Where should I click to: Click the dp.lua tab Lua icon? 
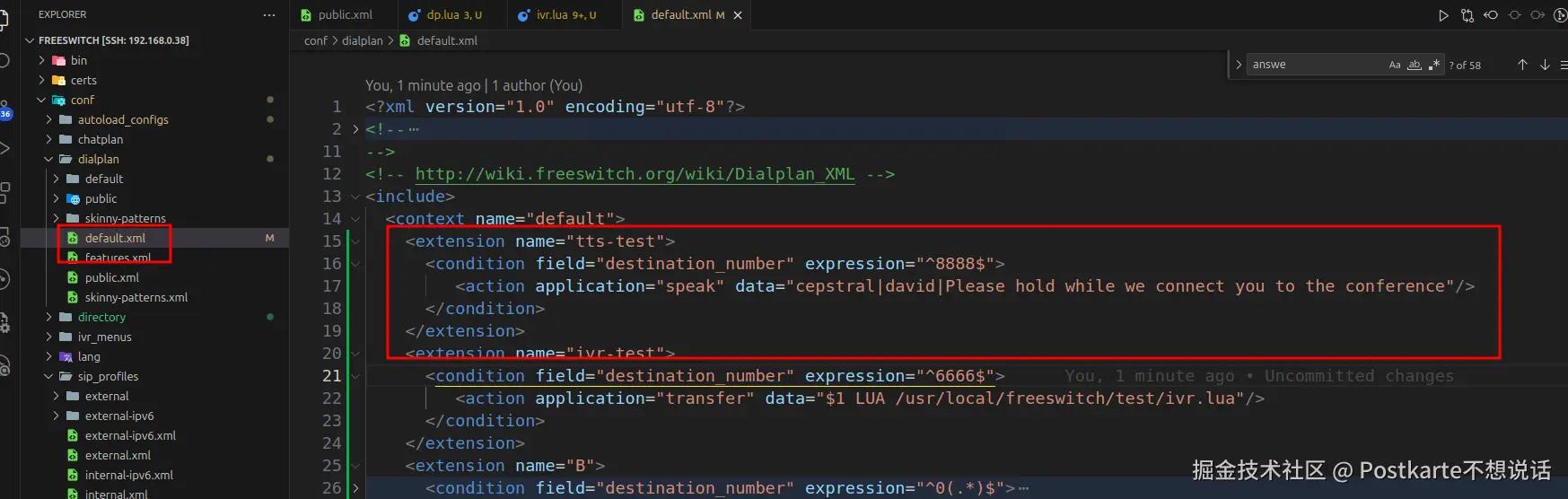click(415, 15)
